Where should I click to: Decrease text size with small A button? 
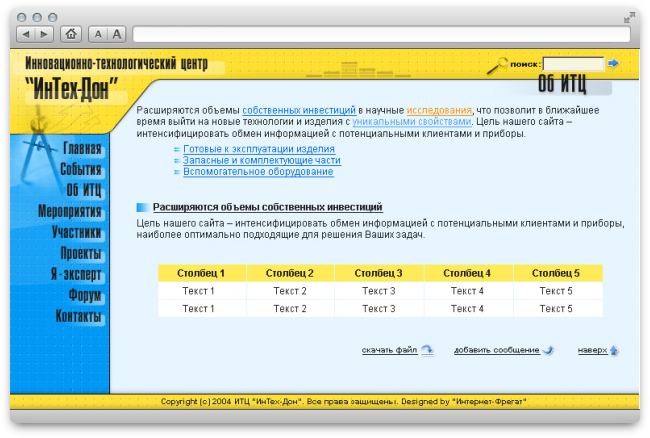[x=98, y=34]
